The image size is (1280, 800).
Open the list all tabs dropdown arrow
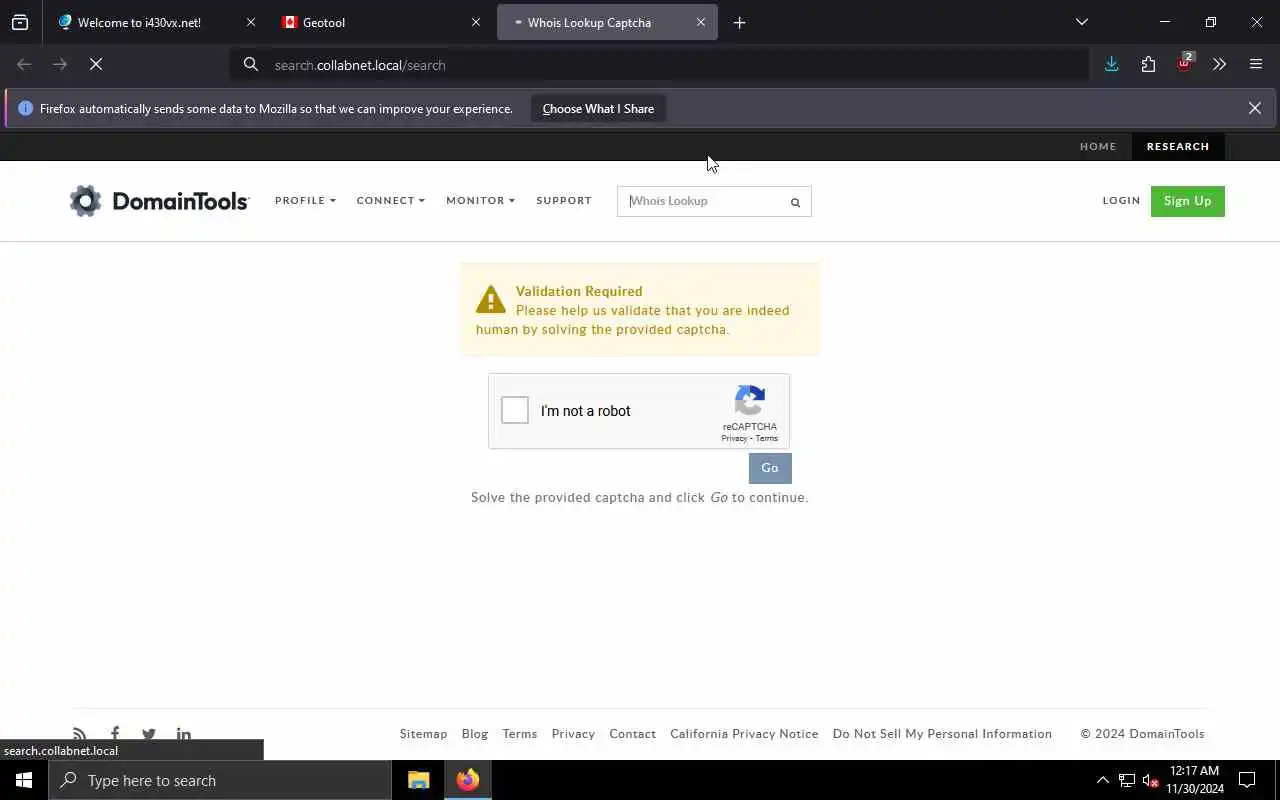1081,22
